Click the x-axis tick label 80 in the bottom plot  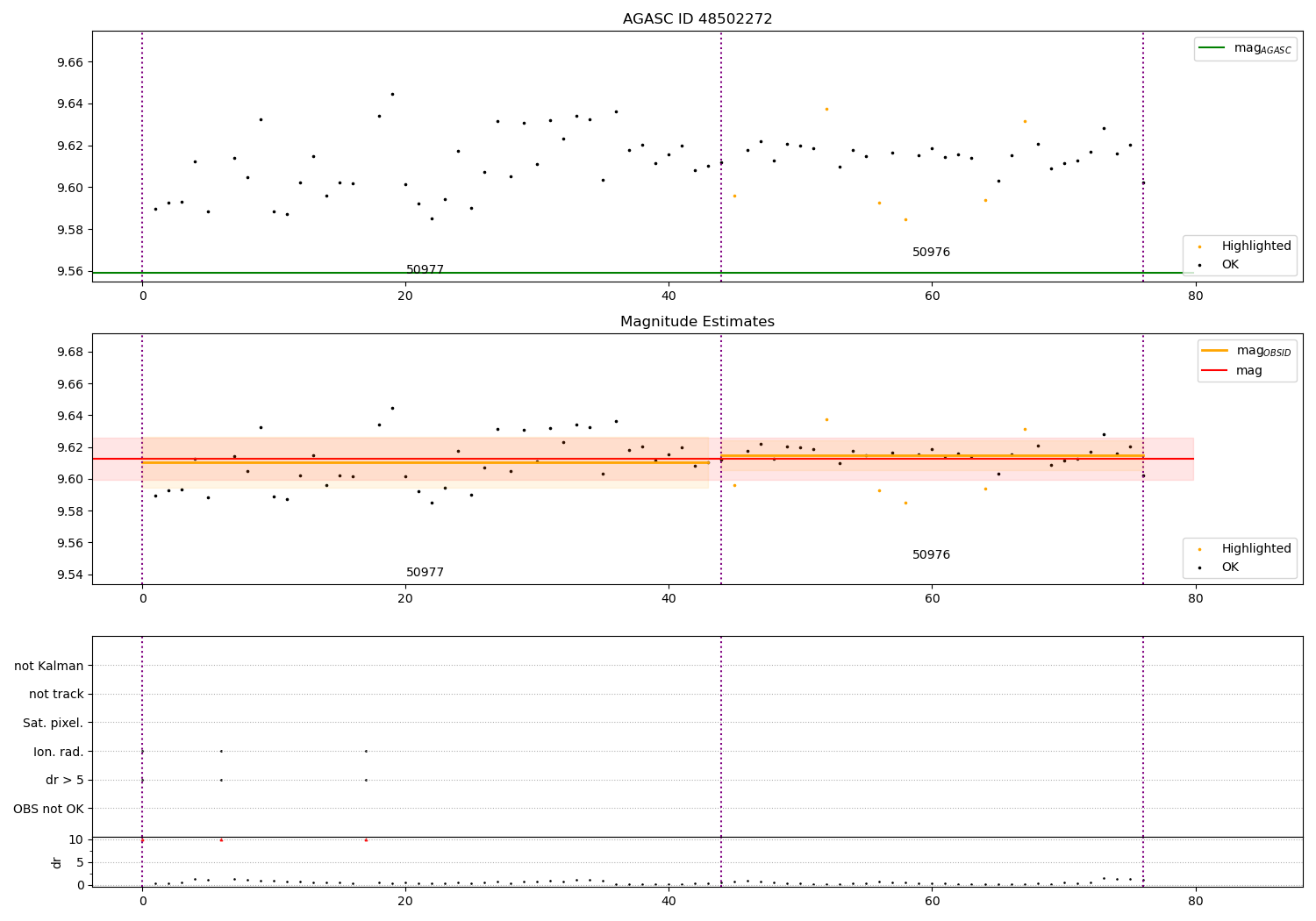coord(1195,901)
